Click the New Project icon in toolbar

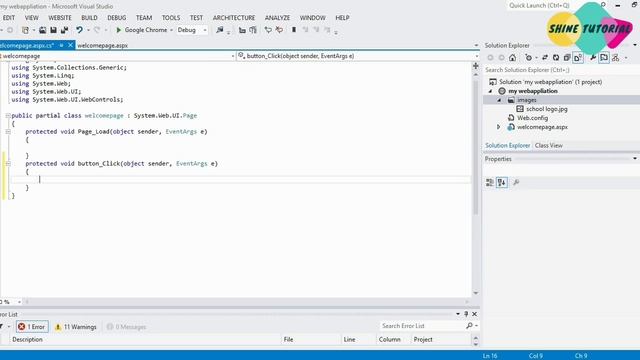[x=25, y=30]
